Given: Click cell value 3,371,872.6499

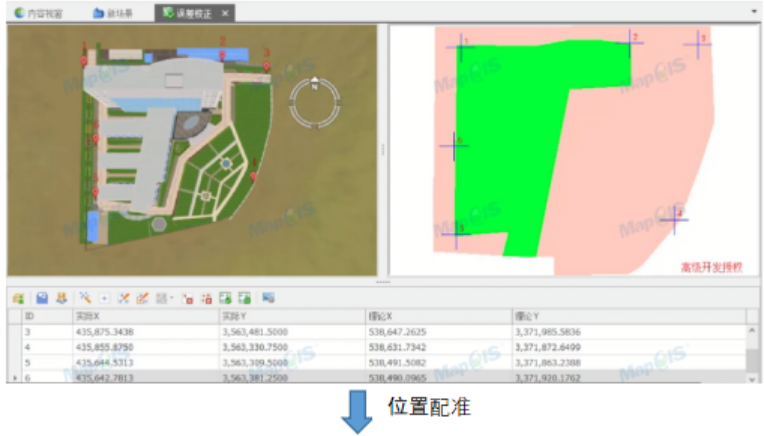Looking at the screenshot, I should (x=548, y=347).
